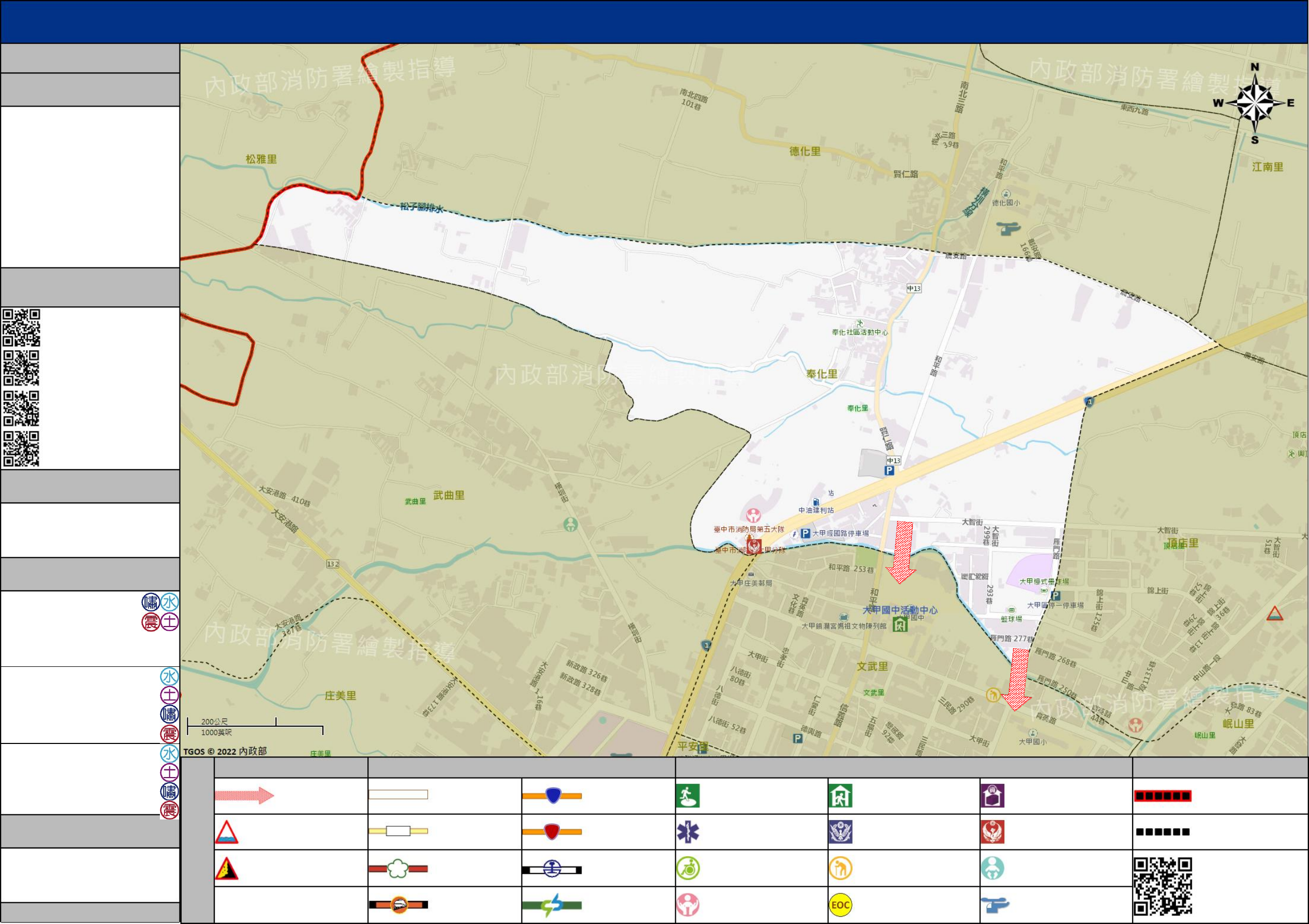This screenshot has height=924, width=1309.
Task: Click the 奉化里 village label on map
Action: click(x=822, y=374)
